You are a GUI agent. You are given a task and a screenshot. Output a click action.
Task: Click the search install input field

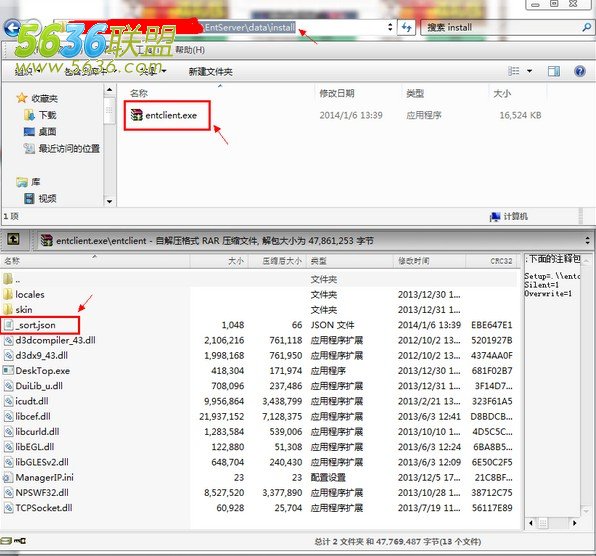[502, 27]
